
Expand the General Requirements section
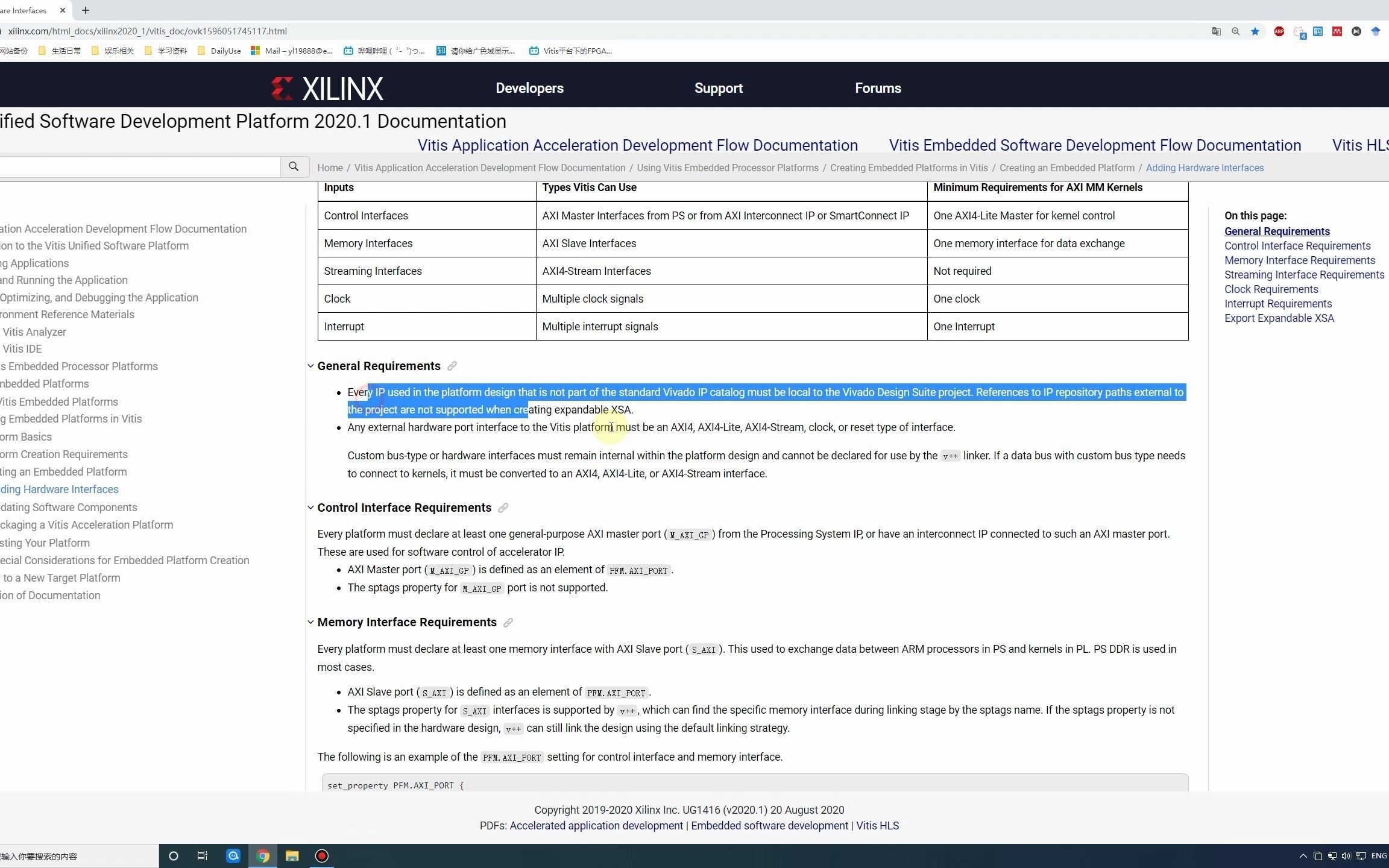pyautogui.click(x=311, y=365)
